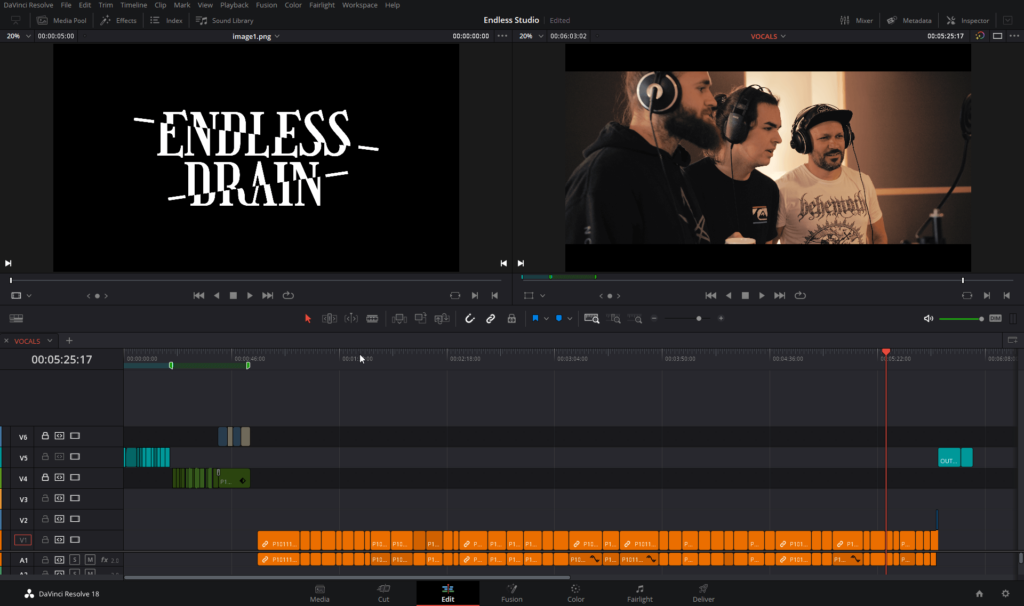Mute audio track A1
The height and width of the screenshot is (606, 1024).
click(x=90, y=559)
